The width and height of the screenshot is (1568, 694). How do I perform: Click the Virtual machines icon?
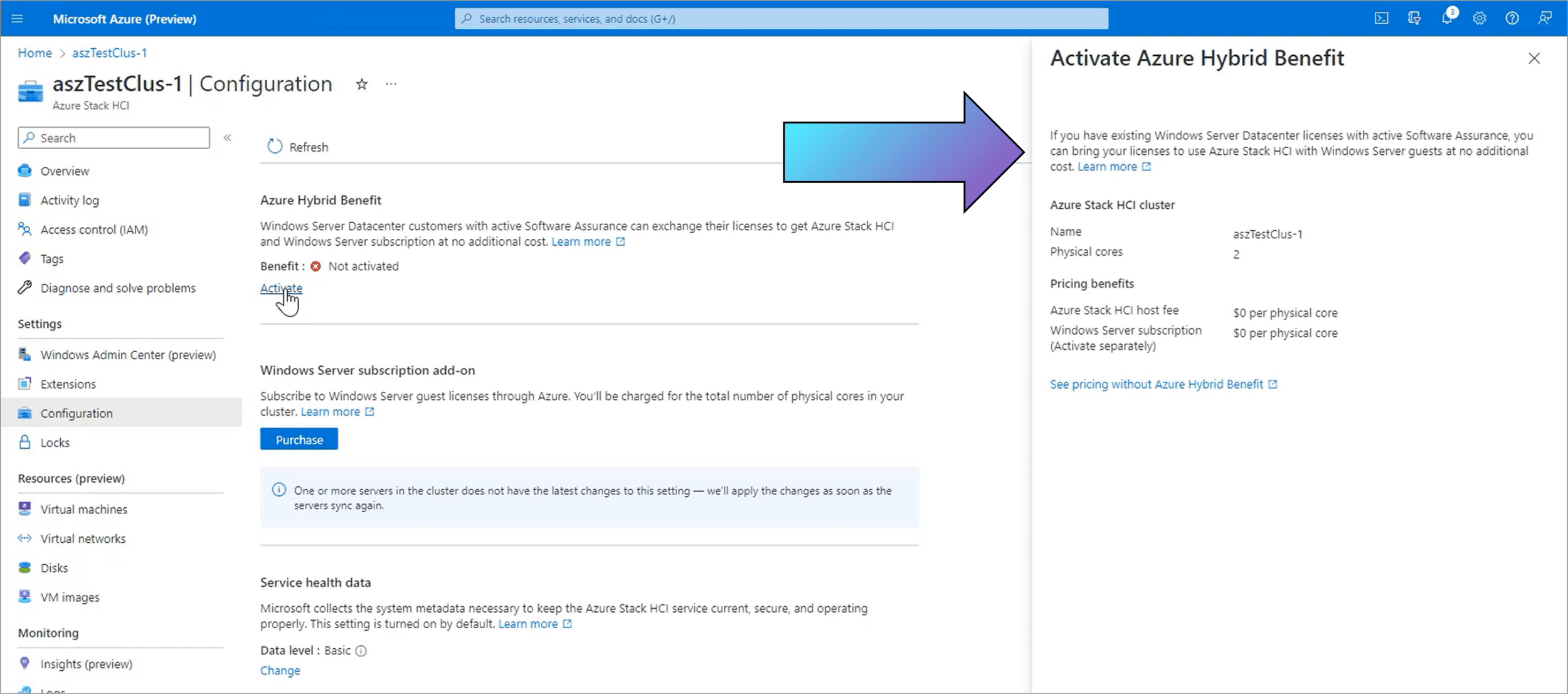25,509
